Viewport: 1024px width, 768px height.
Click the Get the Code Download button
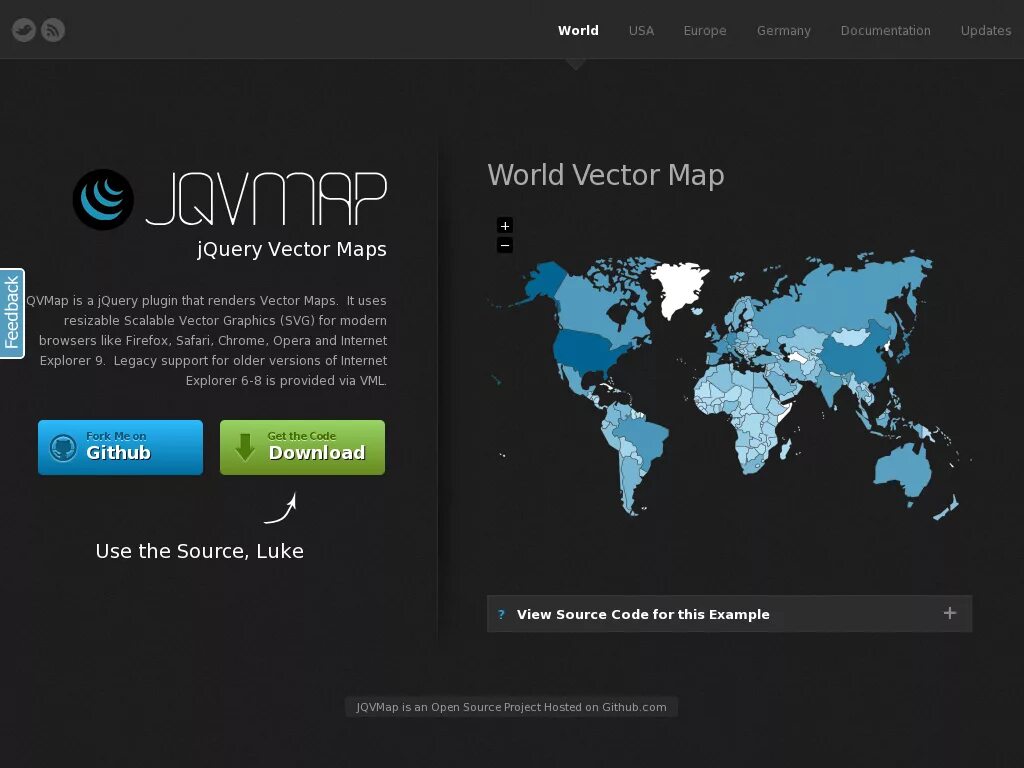(x=302, y=447)
